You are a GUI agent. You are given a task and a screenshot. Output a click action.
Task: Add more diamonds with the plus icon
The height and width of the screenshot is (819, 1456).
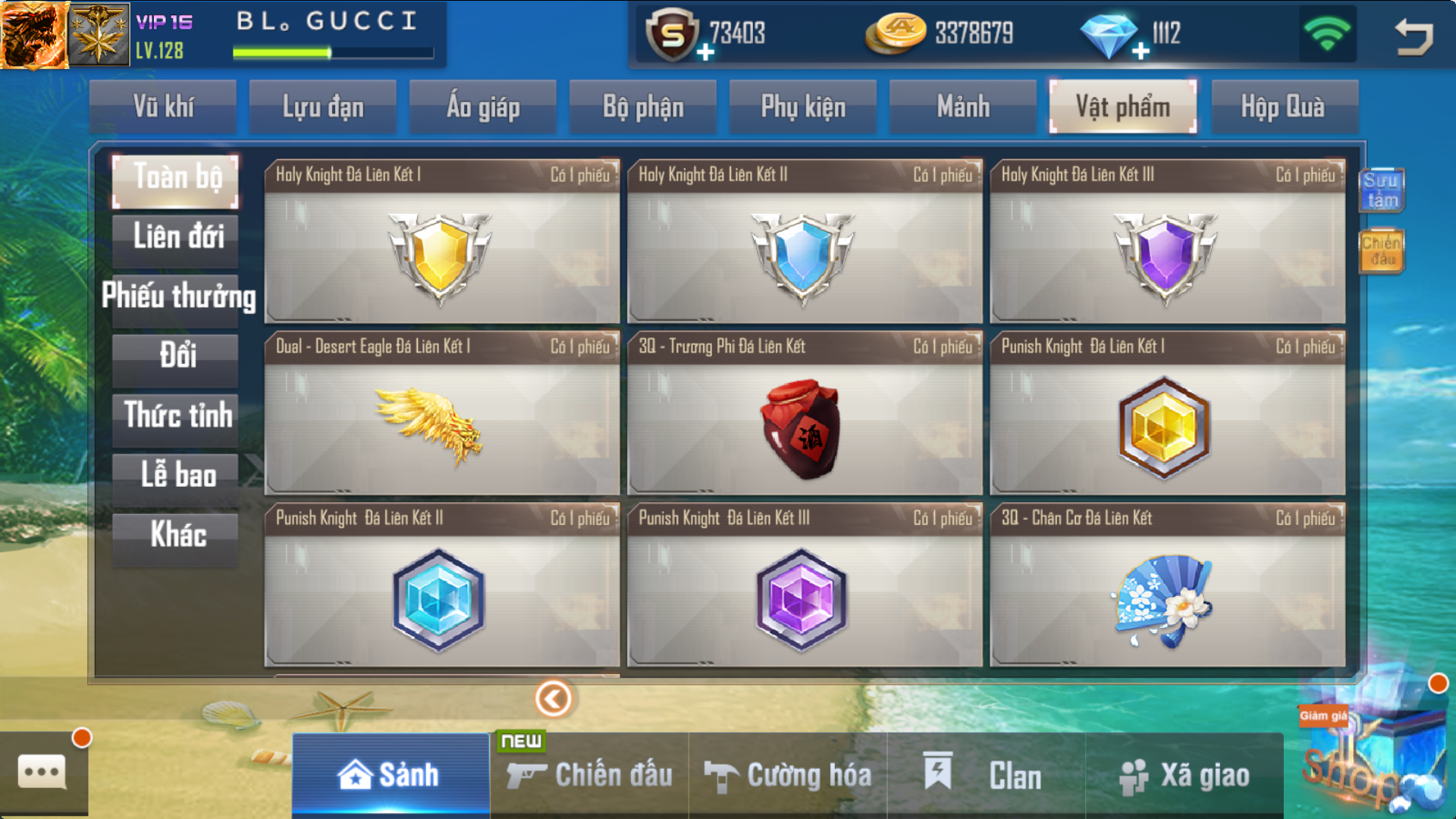pyautogui.click(x=1141, y=51)
